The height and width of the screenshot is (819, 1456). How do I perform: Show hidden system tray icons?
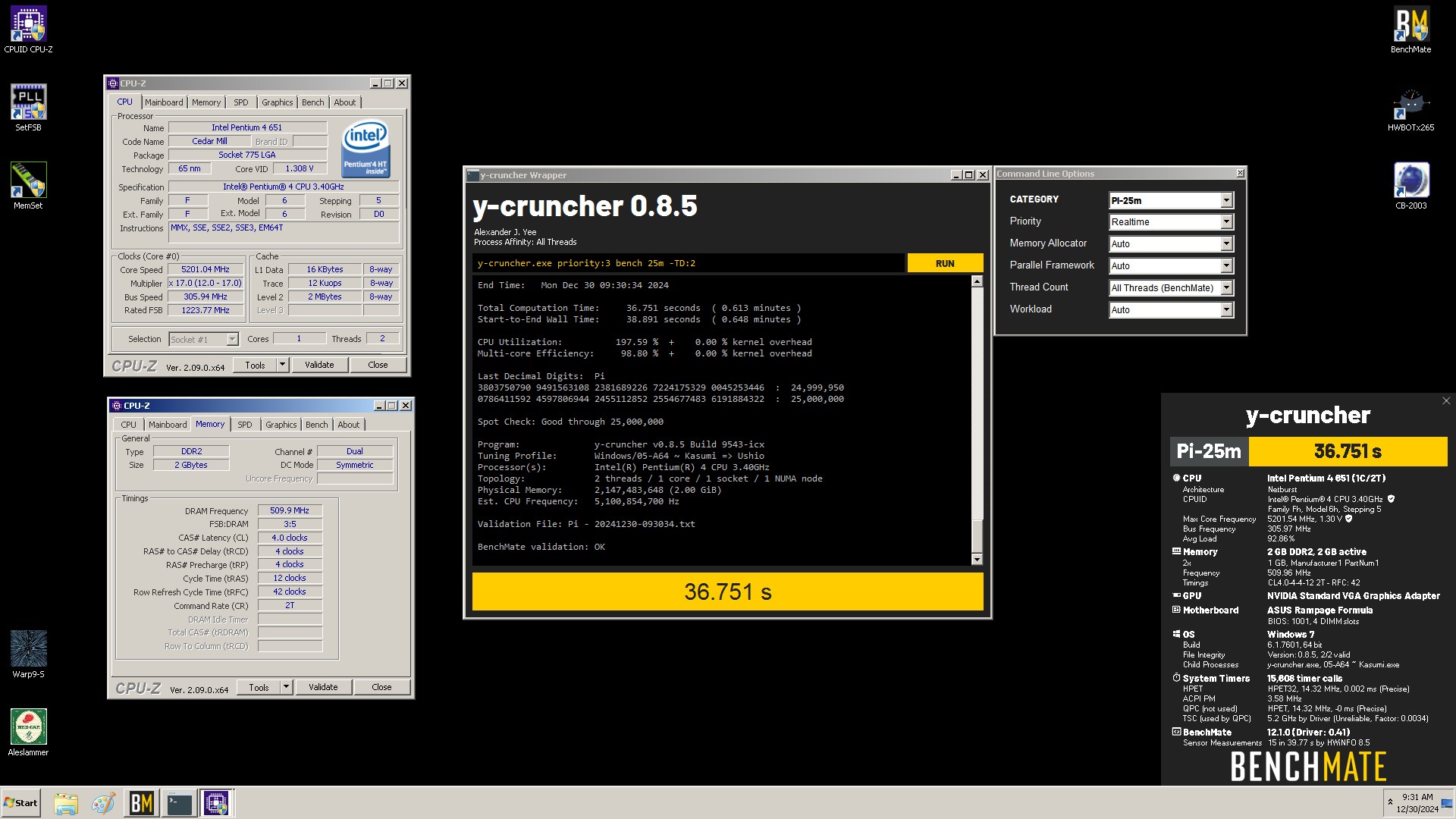pyautogui.click(x=1390, y=802)
